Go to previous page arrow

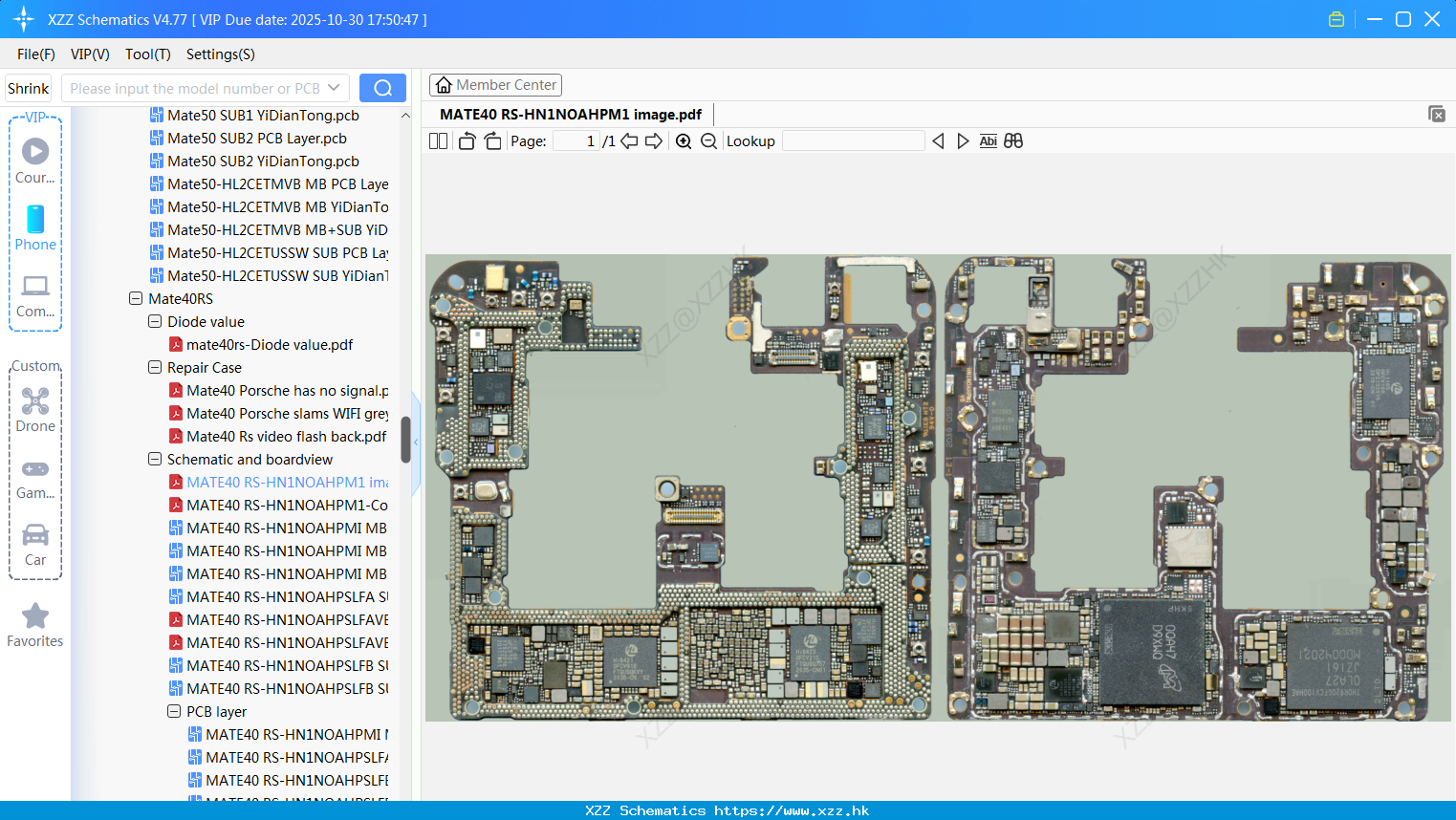pyautogui.click(x=629, y=141)
